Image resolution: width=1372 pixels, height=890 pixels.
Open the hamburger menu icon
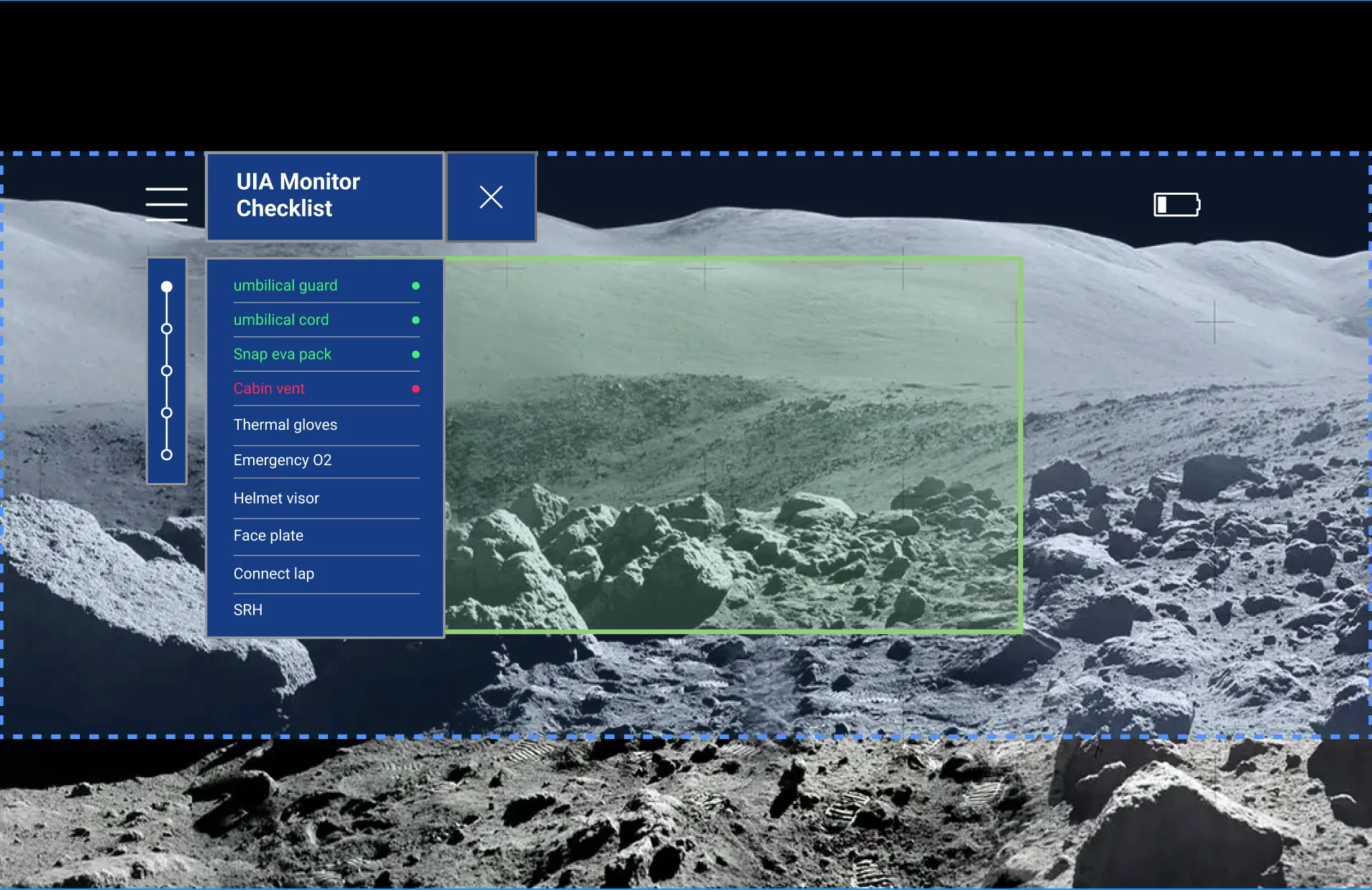pos(166,204)
